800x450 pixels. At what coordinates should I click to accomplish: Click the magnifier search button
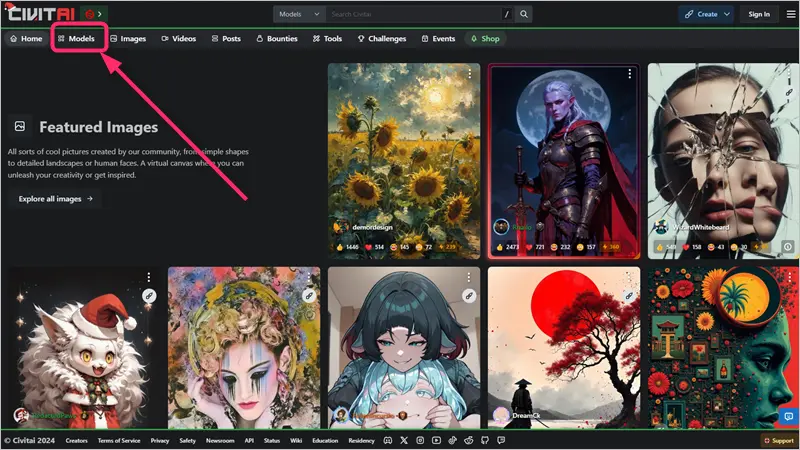click(524, 14)
